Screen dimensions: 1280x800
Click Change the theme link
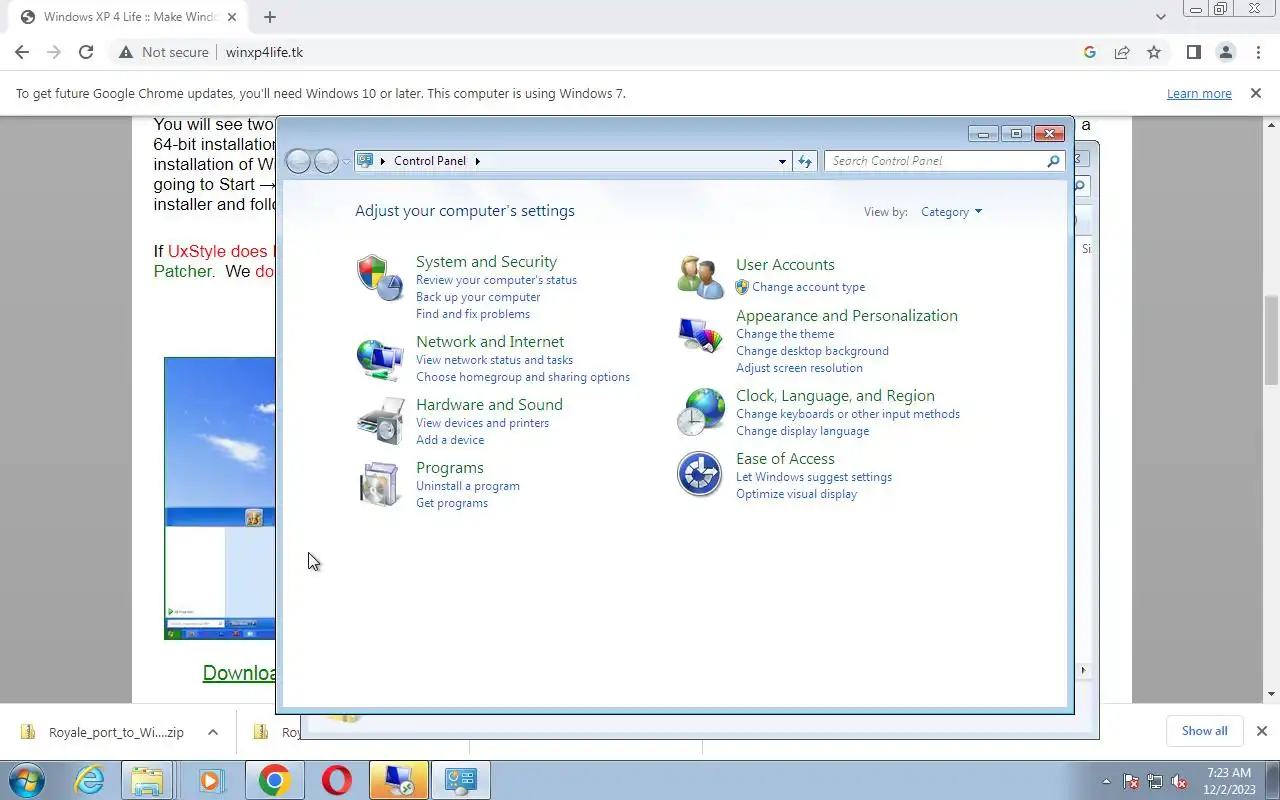click(785, 334)
